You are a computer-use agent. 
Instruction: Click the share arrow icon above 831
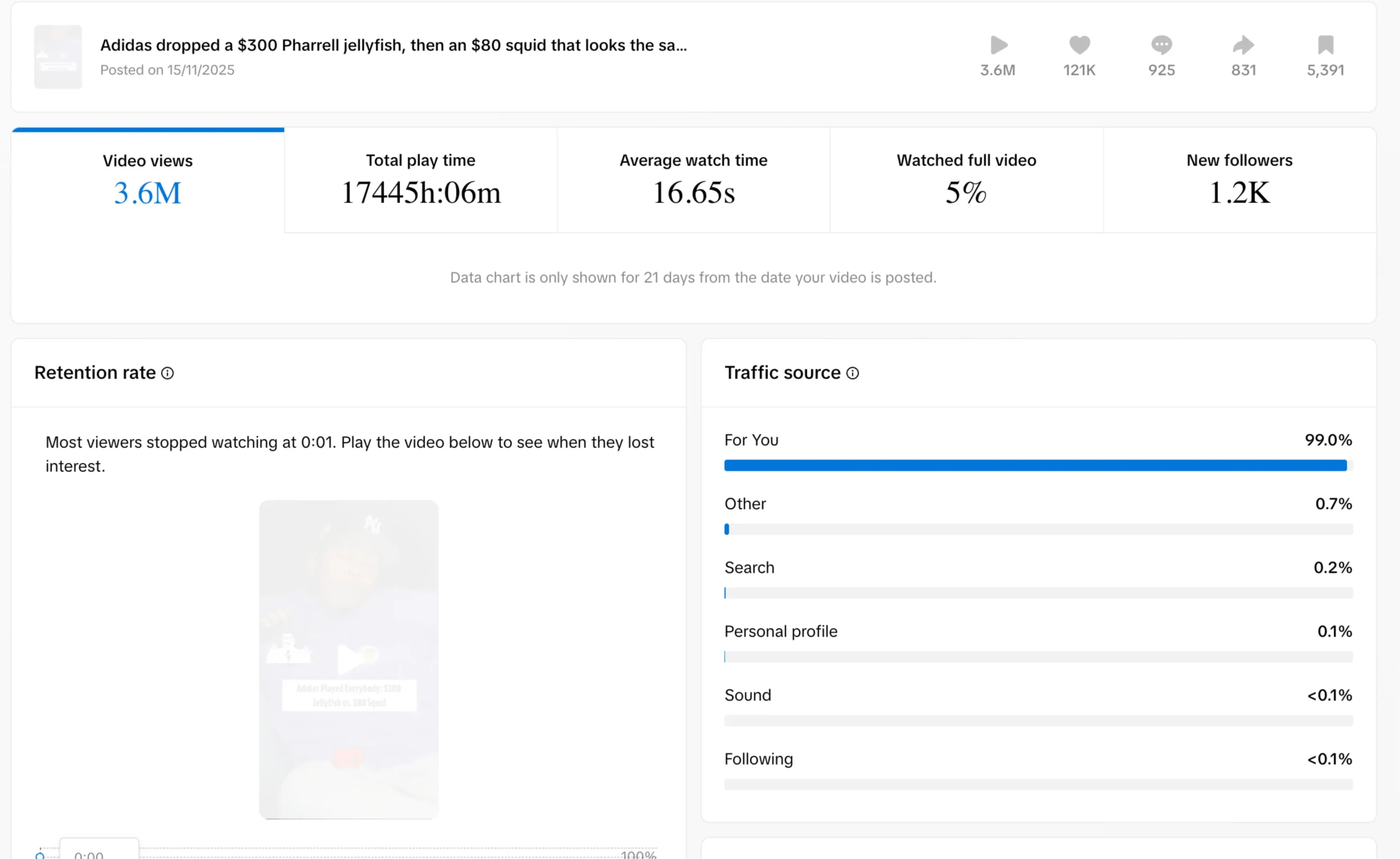1243,45
